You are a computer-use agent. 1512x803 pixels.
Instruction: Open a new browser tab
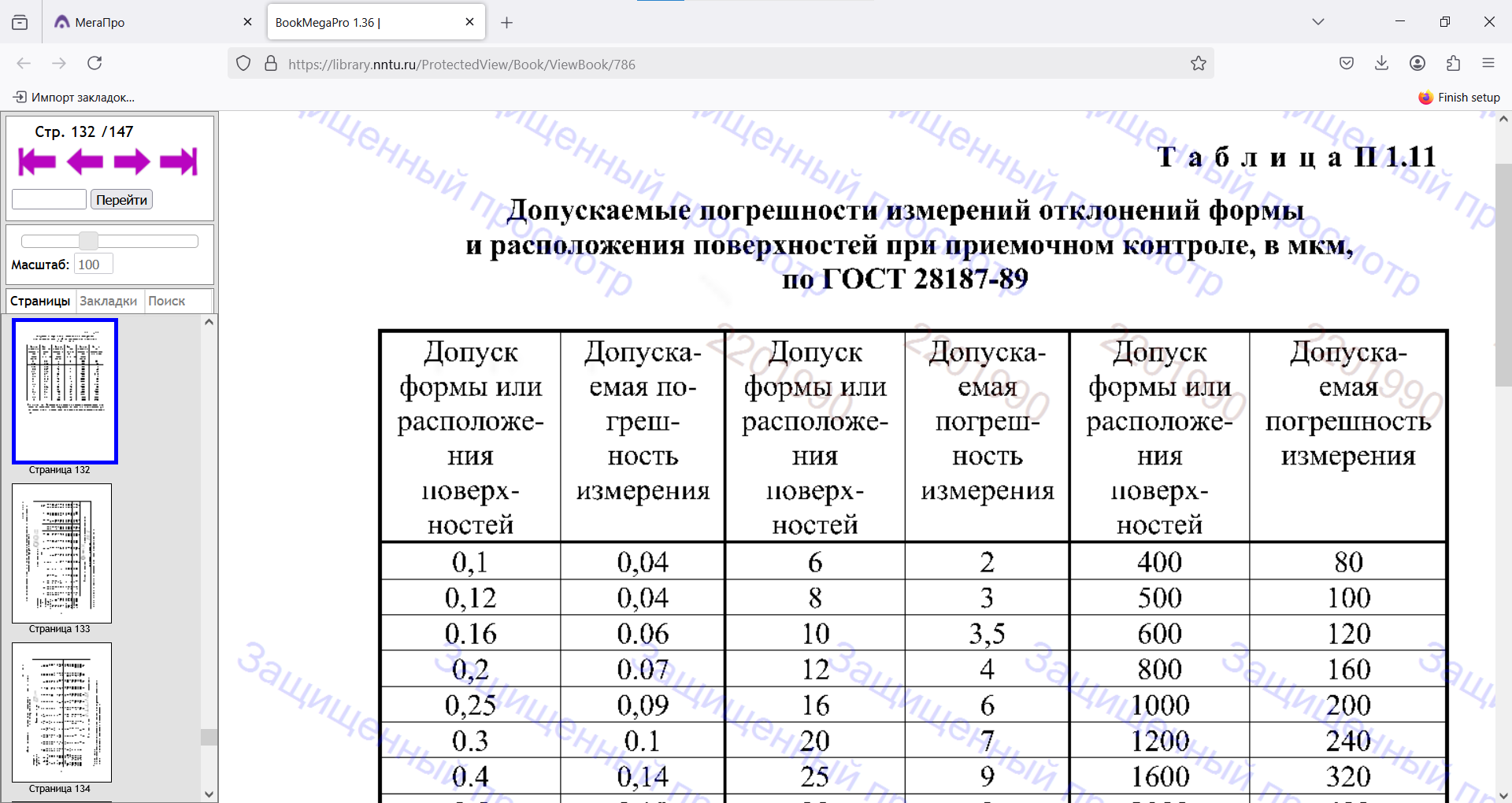tap(507, 23)
